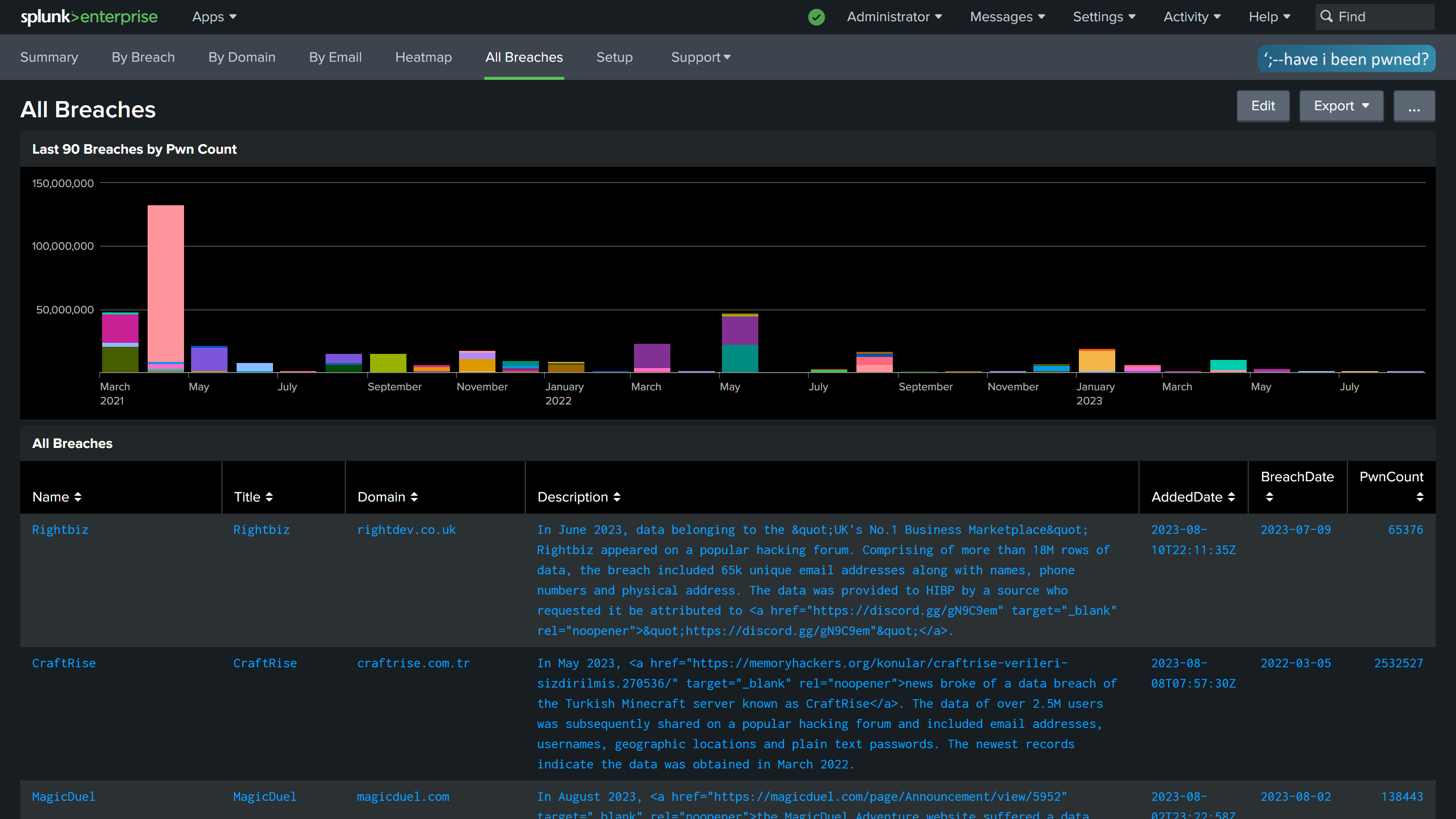Viewport: 1456px width, 819px height.
Task: Expand the Apps dropdown menu
Action: point(214,17)
